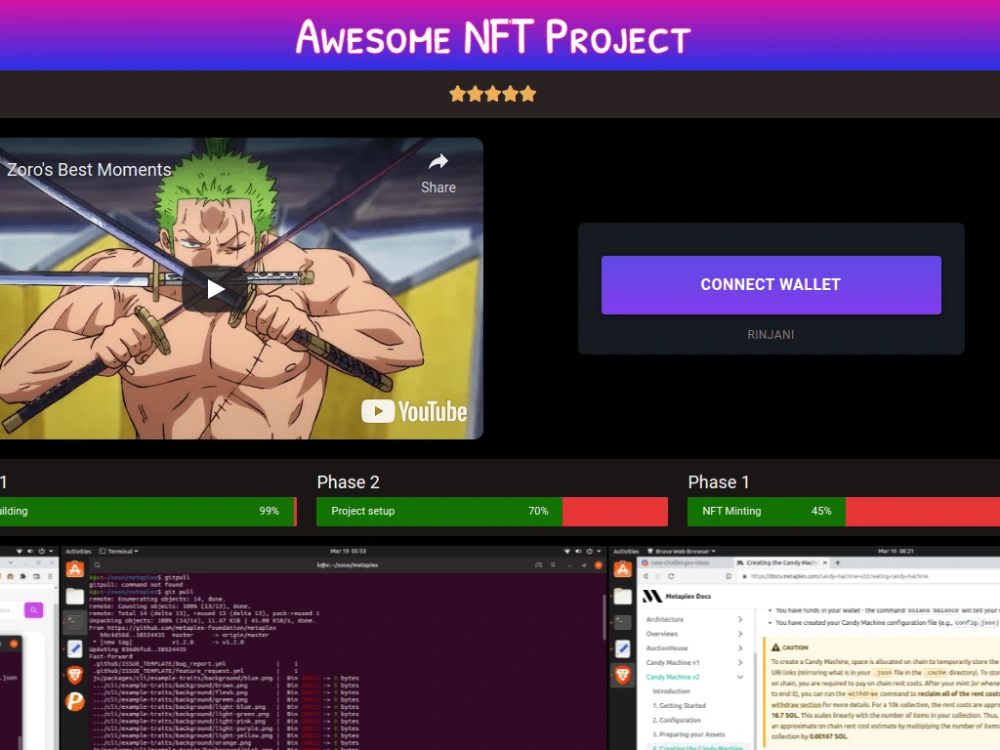Viewport: 1000px width, 750px height.
Task: Click the purple search button in leftmost screenshot
Action: pos(34,610)
